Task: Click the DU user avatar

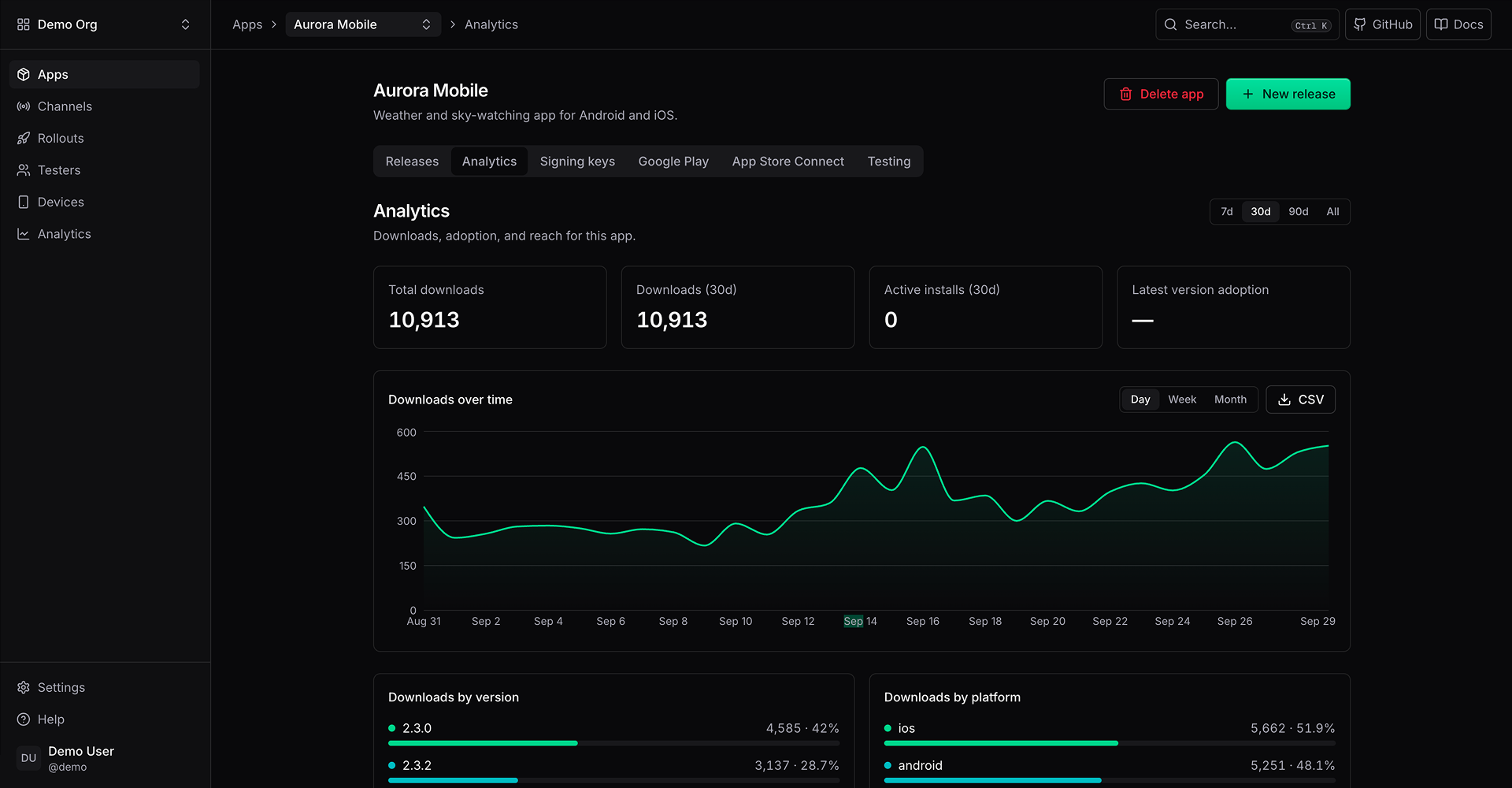Action: pyautogui.click(x=29, y=758)
